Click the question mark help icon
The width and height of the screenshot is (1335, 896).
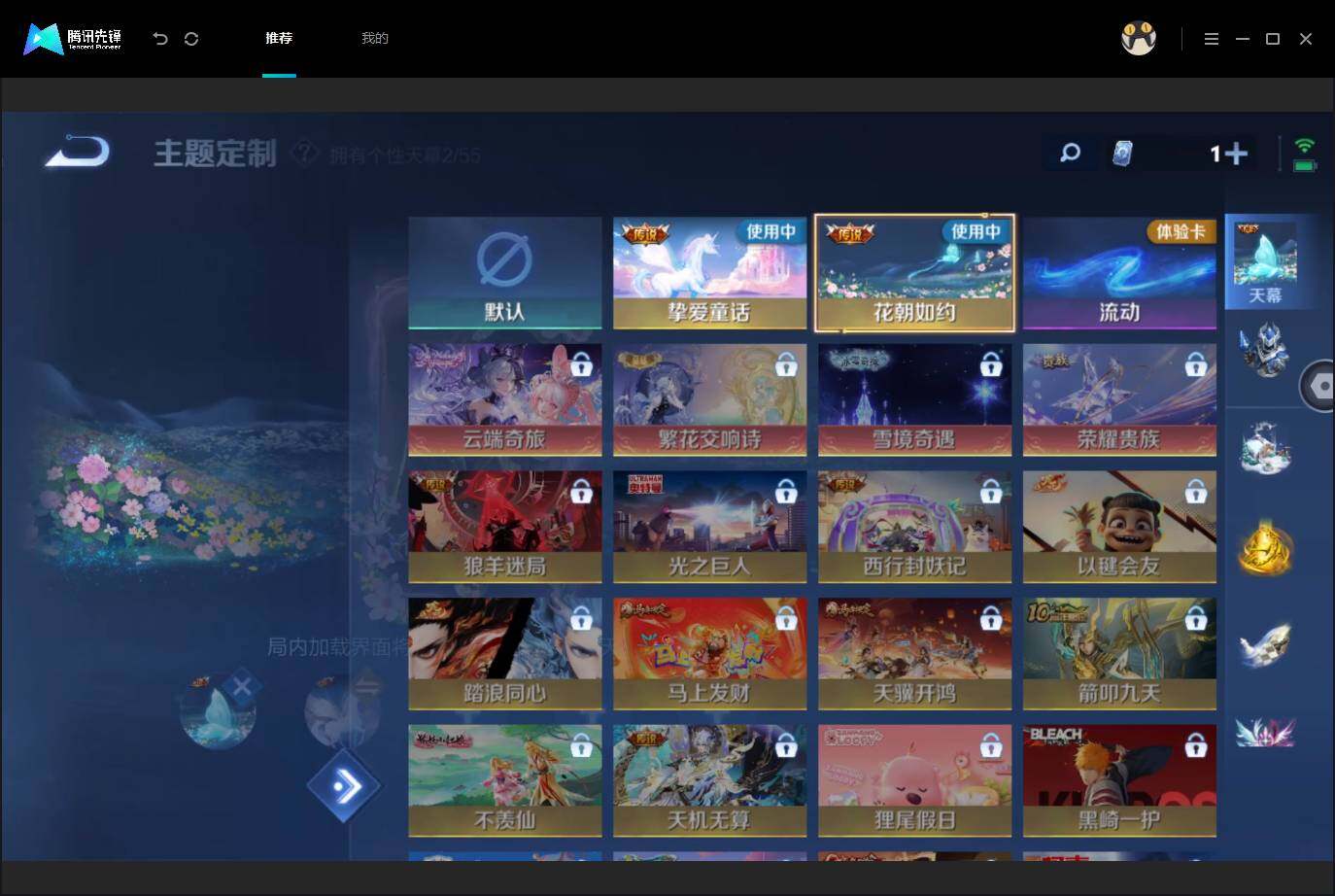305,154
